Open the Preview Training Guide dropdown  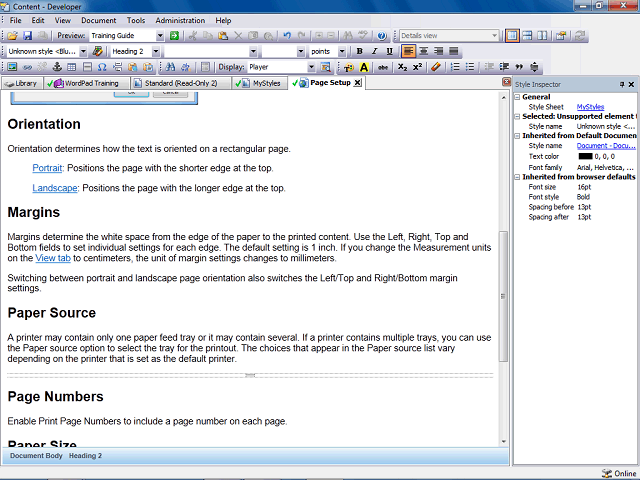click(x=160, y=36)
